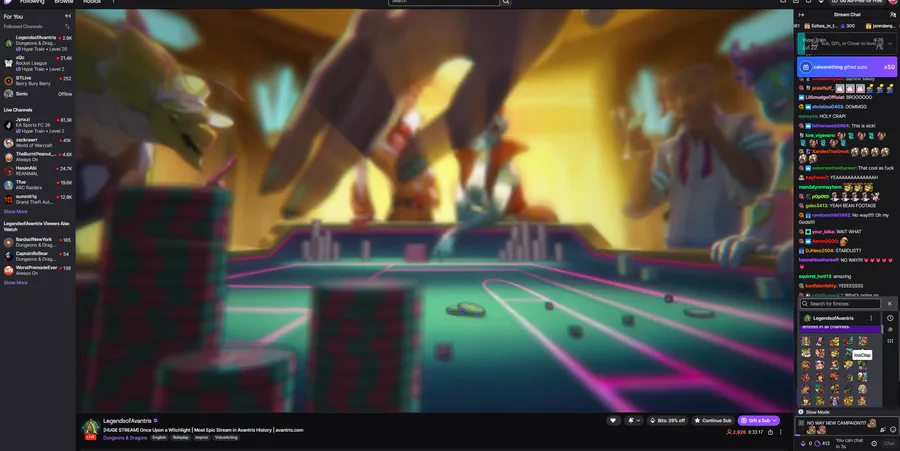Click the share stream icon

click(770, 432)
